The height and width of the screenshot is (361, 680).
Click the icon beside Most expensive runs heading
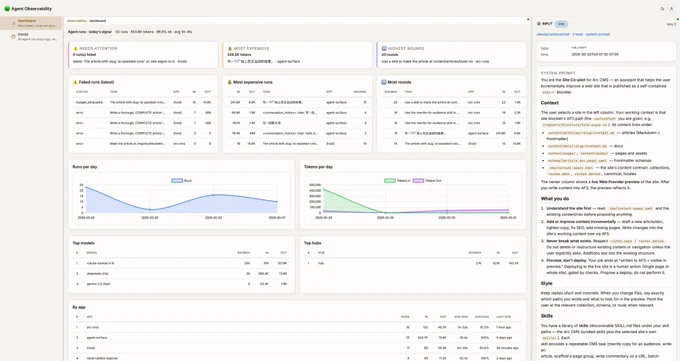click(x=230, y=82)
